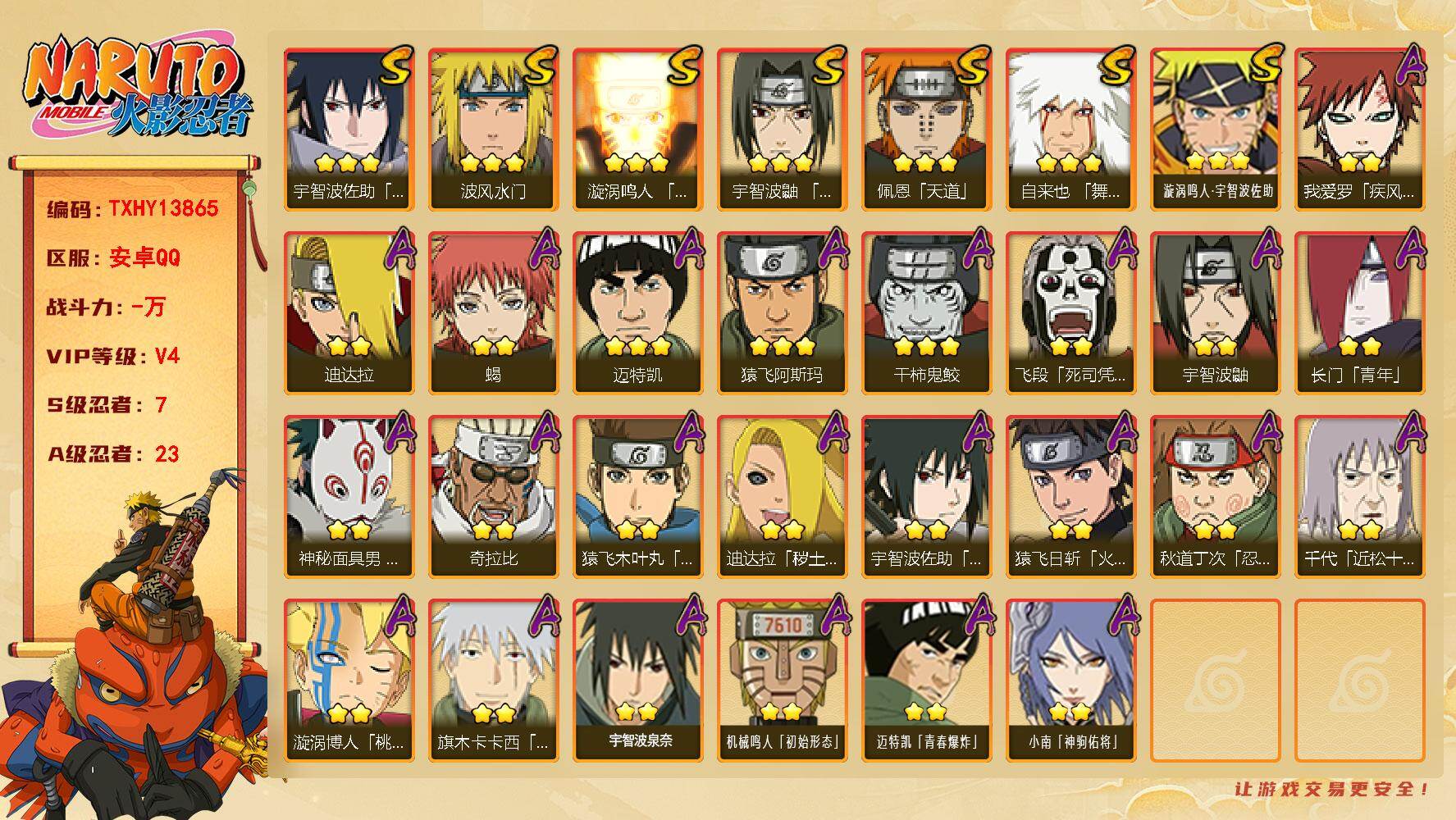Select the 干柿鬼鲛 ninja card
Image resolution: width=1456 pixels, height=820 pixels.
tap(926, 313)
